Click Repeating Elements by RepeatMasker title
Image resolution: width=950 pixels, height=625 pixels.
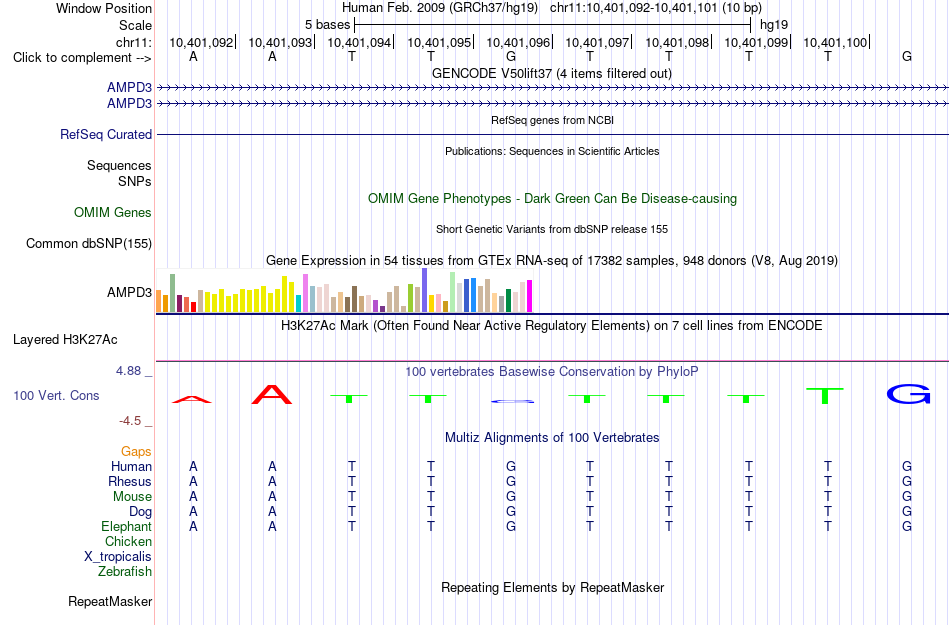(553, 587)
